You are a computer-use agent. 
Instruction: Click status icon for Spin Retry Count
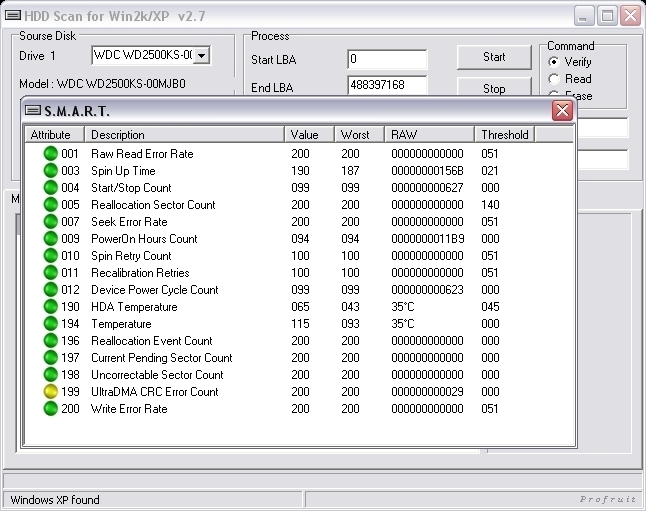pos(51,256)
